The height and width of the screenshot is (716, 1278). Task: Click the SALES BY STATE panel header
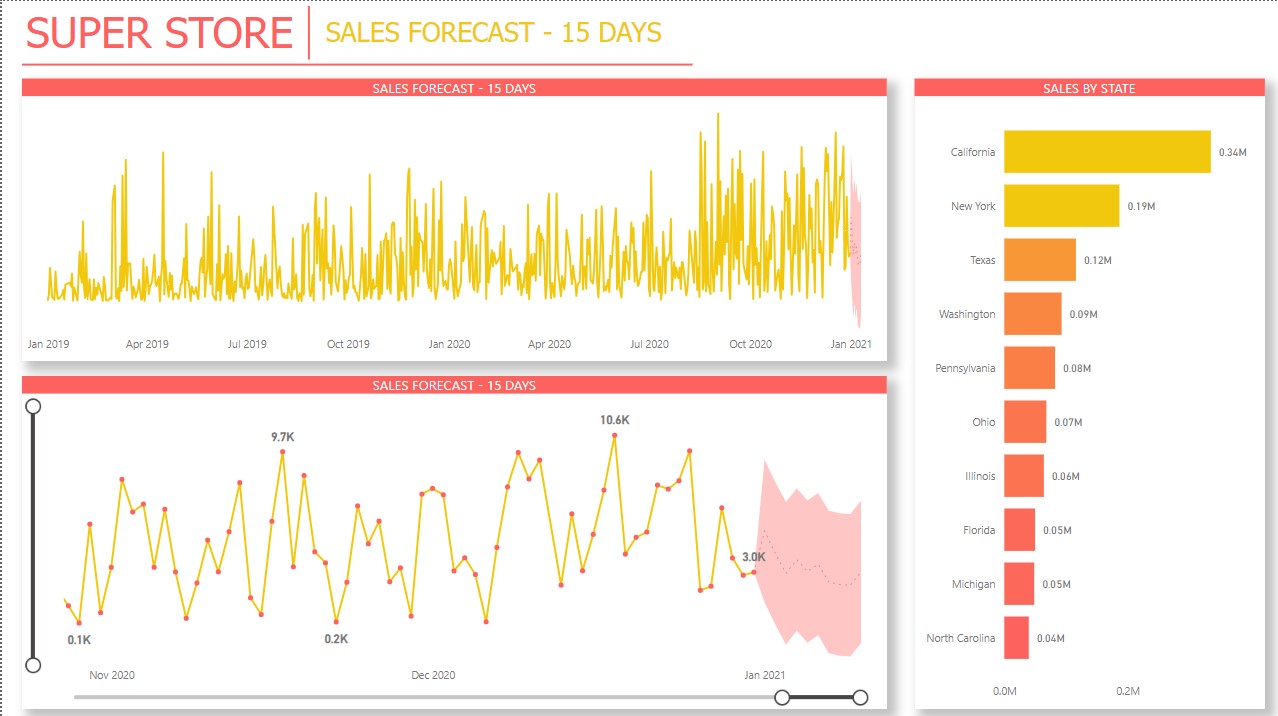pos(1090,88)
